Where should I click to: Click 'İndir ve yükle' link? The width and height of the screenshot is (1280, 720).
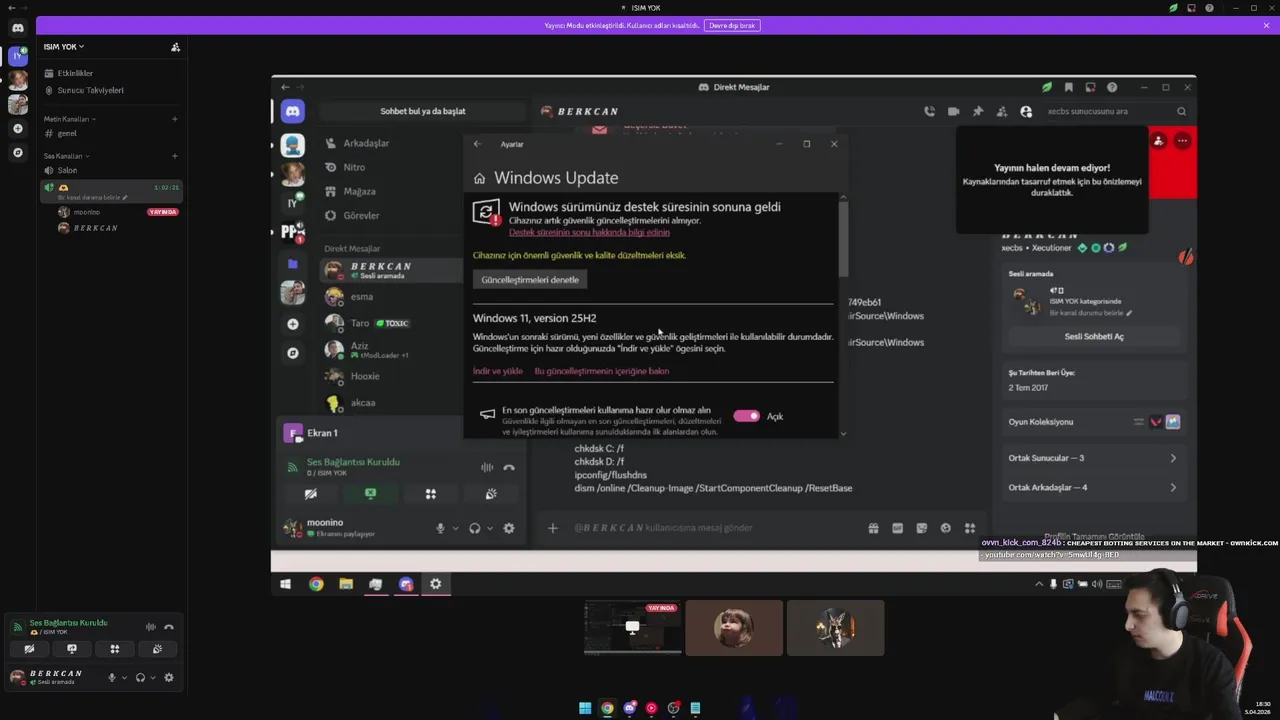498,371
